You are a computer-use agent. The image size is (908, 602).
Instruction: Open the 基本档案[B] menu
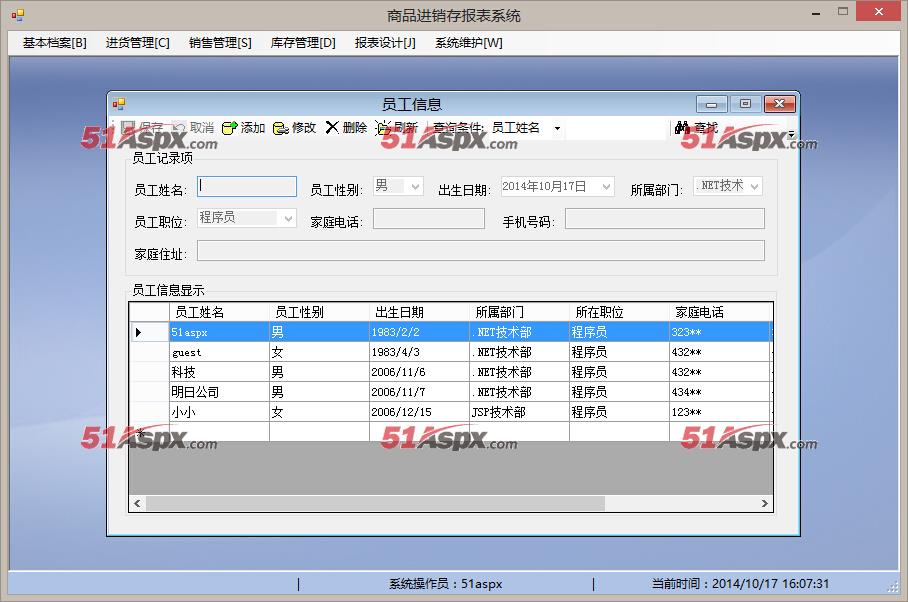pos(54,43)
